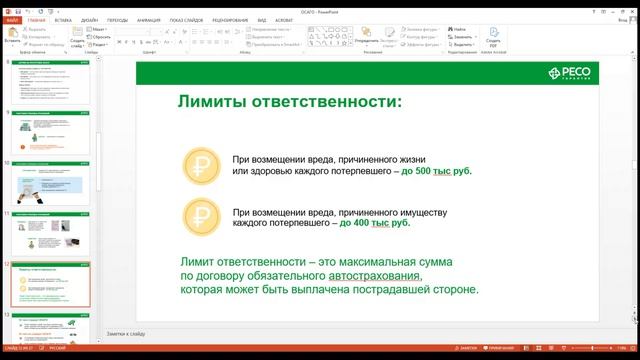Click the Paste (Вставить) clipboard icon
Screen dimensions: 640x360
point(12,32)
